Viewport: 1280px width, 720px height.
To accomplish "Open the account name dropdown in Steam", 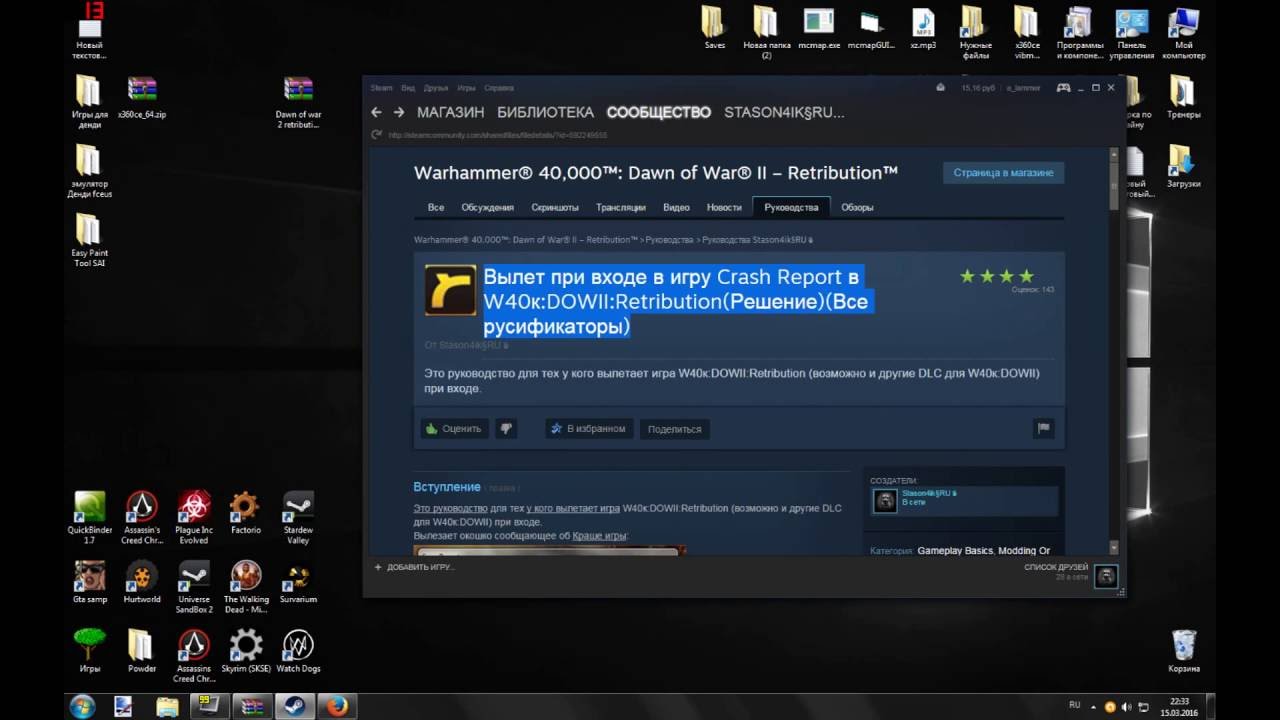I will 1023,88.
